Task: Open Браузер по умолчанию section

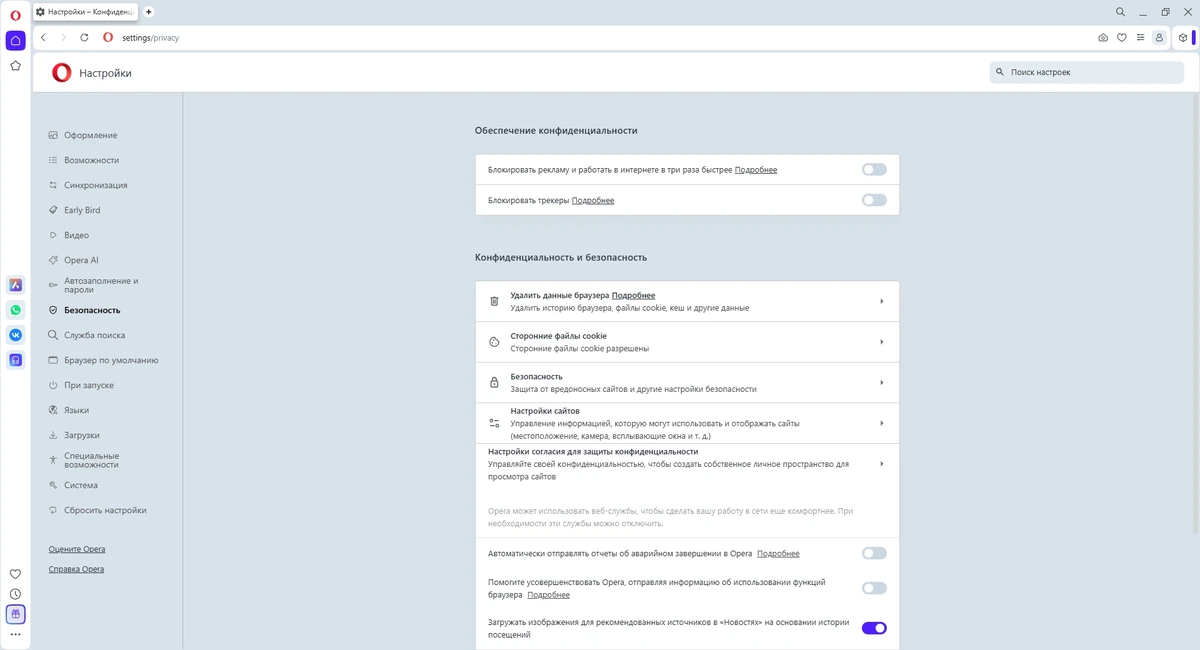Action: pyautogui.click(x=111, y=360)
